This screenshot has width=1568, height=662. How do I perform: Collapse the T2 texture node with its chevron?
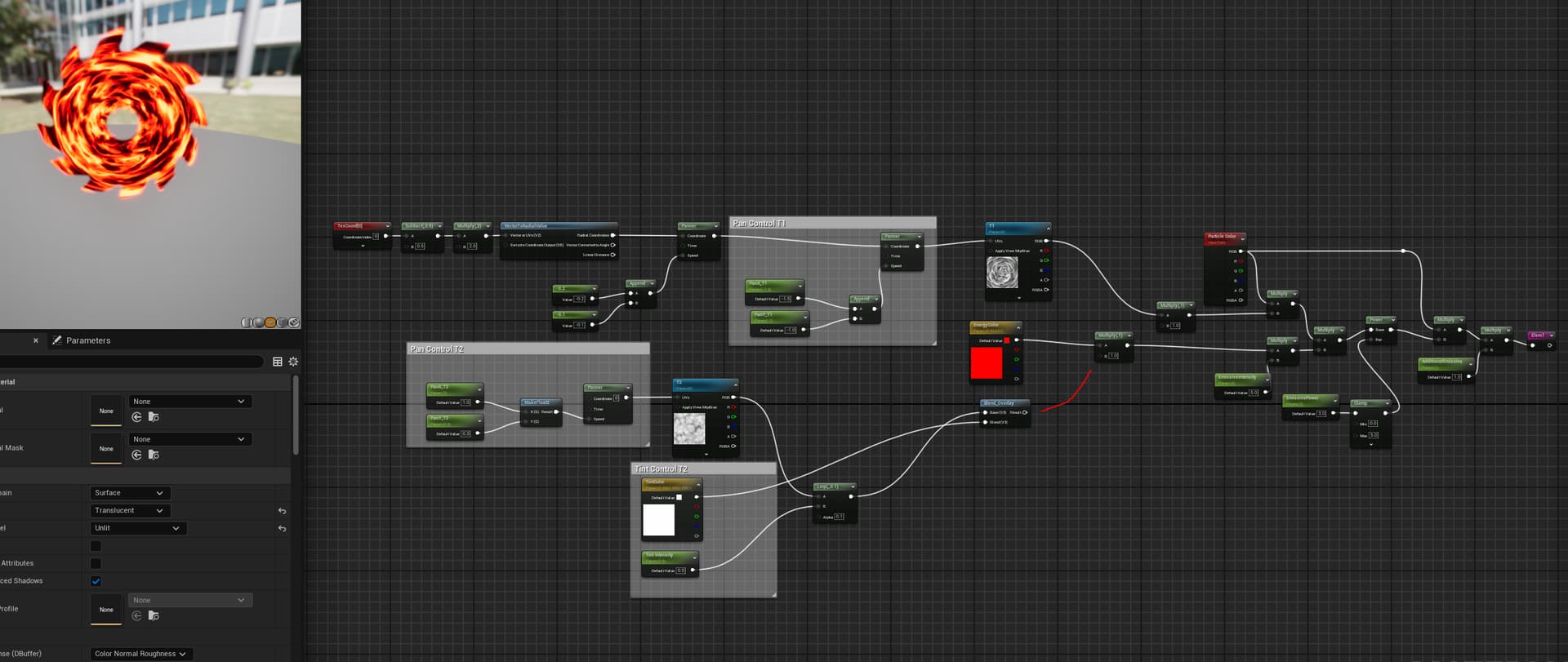[734, 384]
